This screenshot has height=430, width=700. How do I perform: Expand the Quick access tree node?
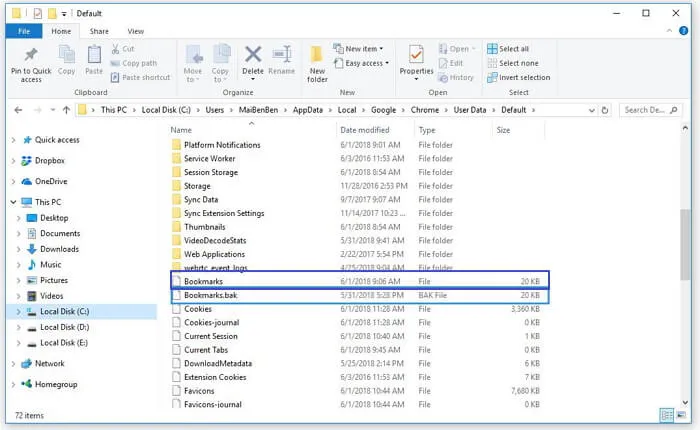click(13, 141)
